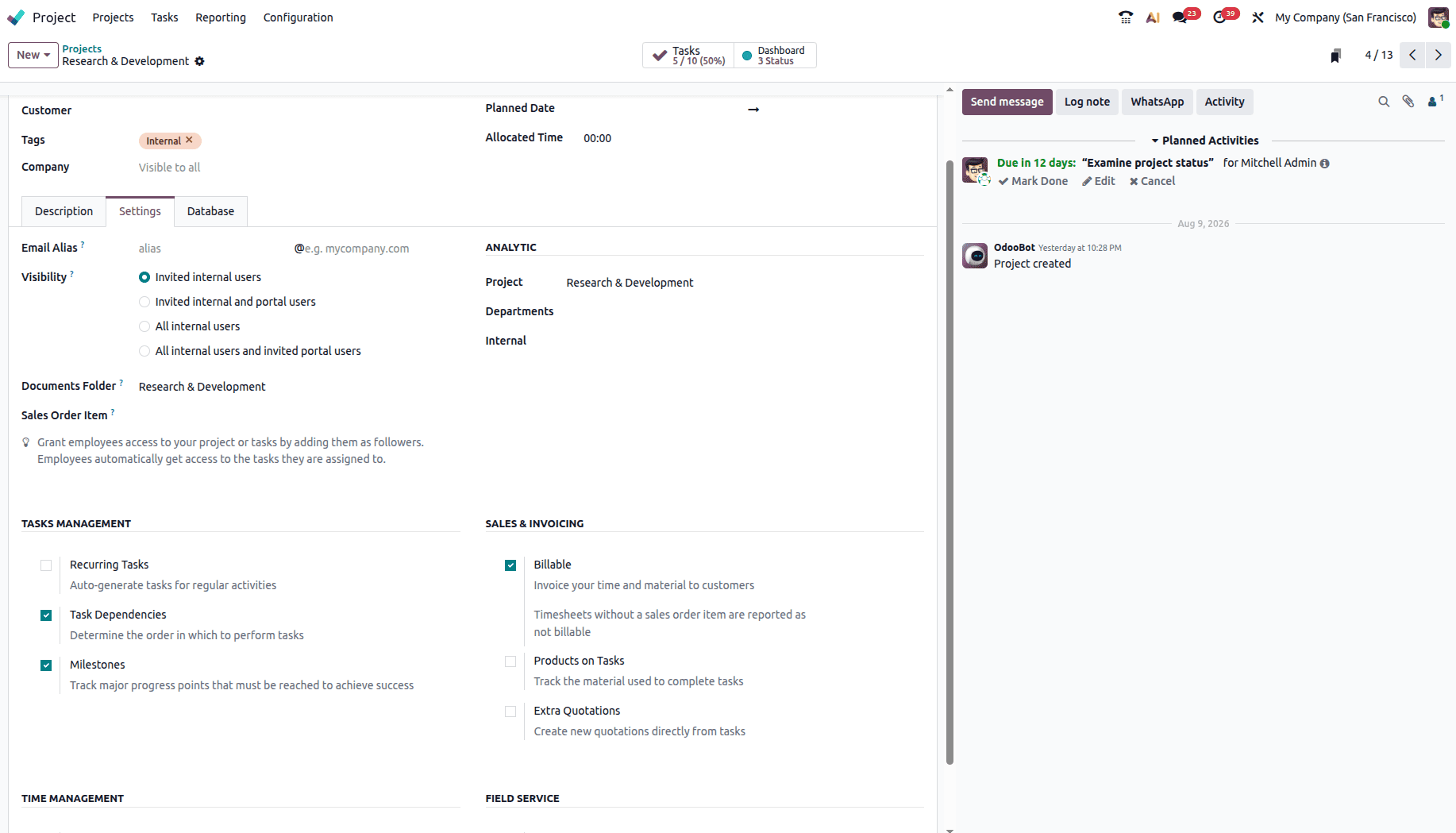Image resolution: width=1456 pixels, height=833 pixels.
Task: Open the New button dropdown
Action: (x=33, y=55)
